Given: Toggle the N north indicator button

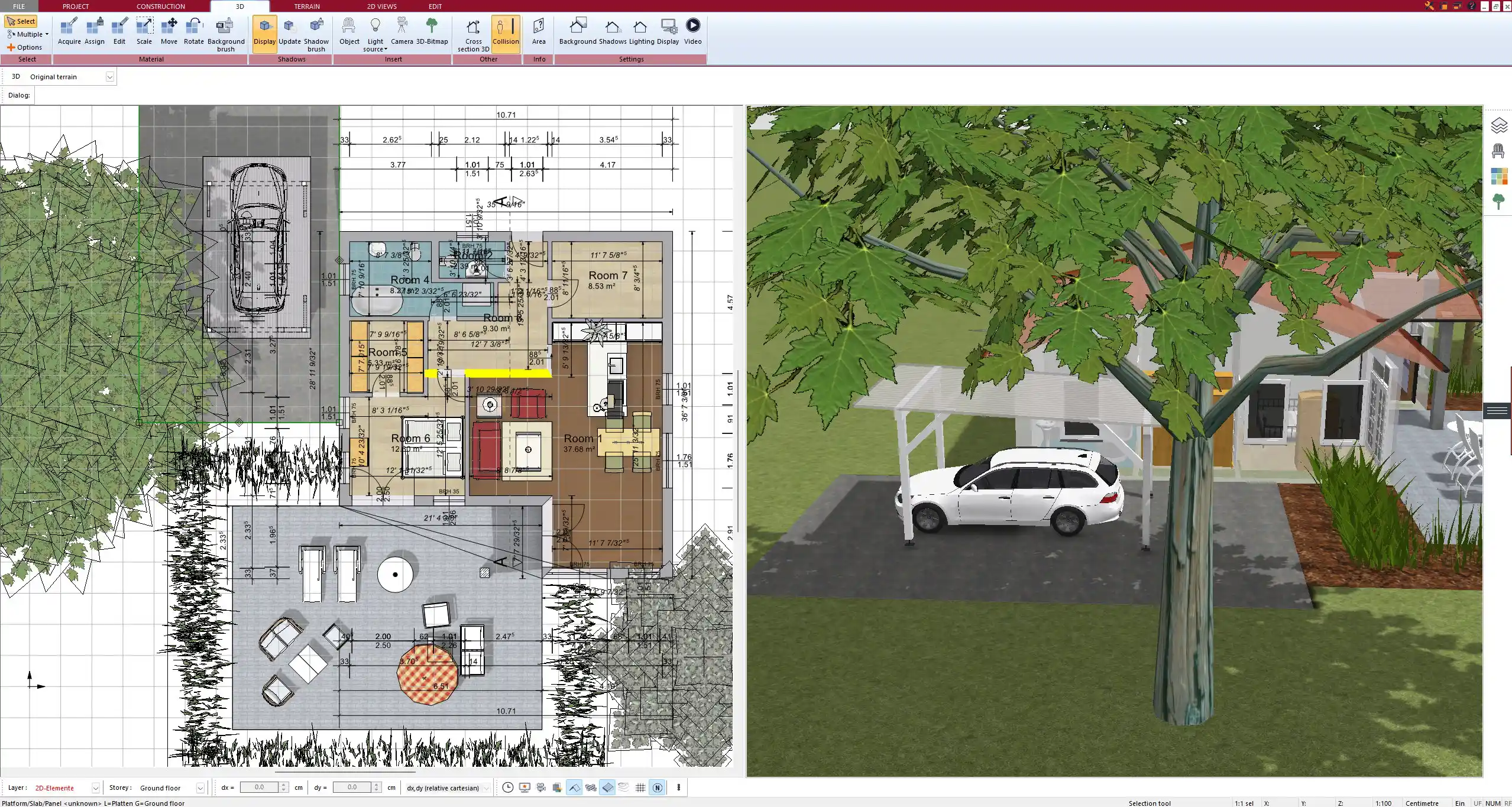Looking at the screenshot, I should coord(657,787).
